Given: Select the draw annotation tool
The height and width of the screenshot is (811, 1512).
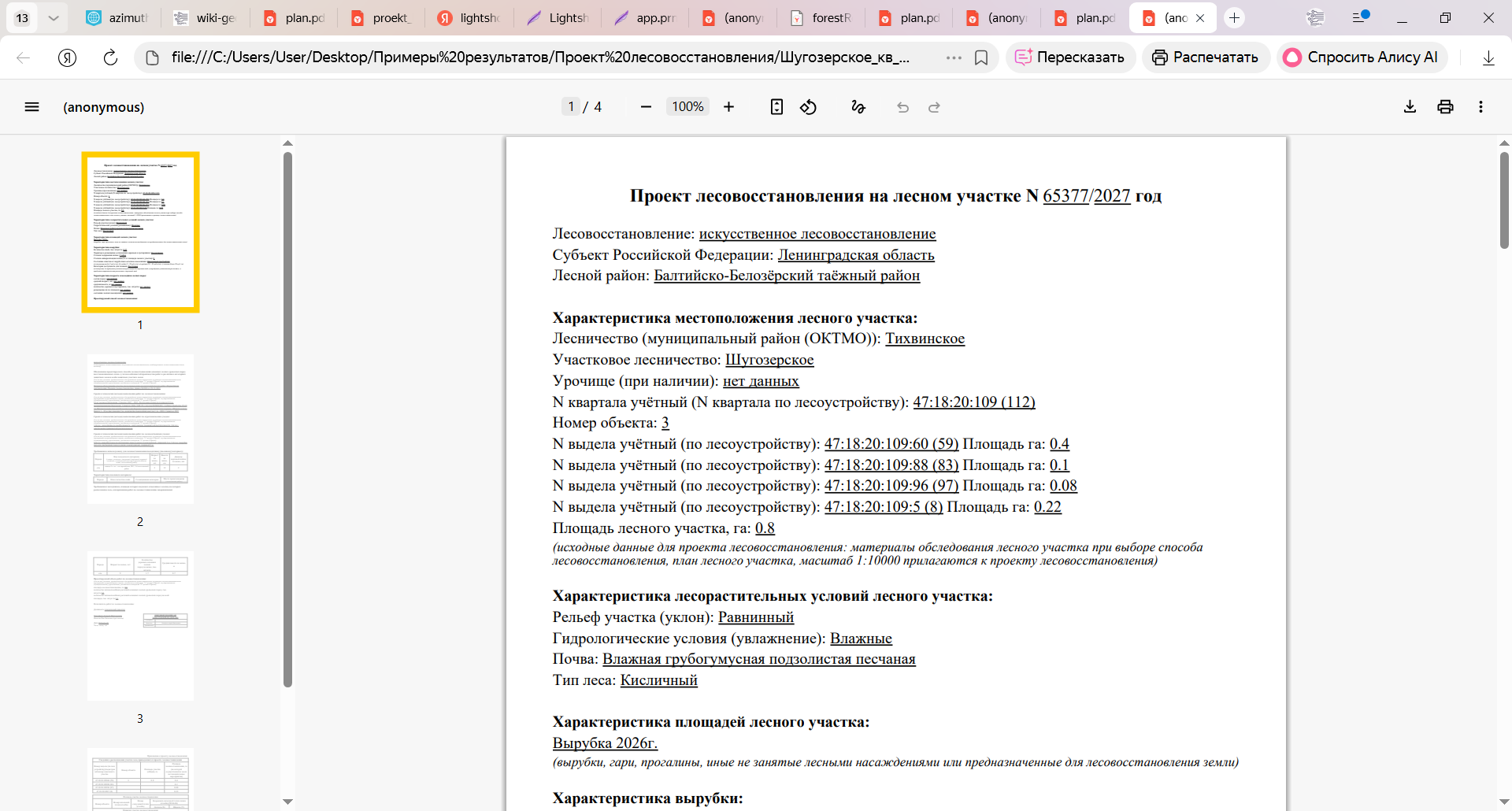Looking at the screenshot, I should pos(858,107).
